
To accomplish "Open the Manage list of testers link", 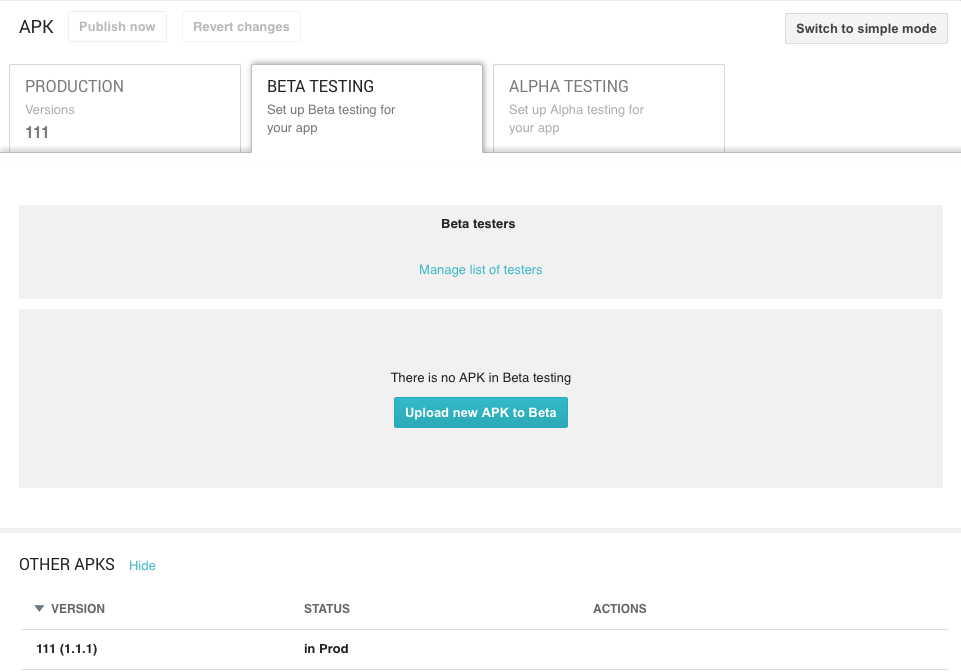I will point(480,270).
